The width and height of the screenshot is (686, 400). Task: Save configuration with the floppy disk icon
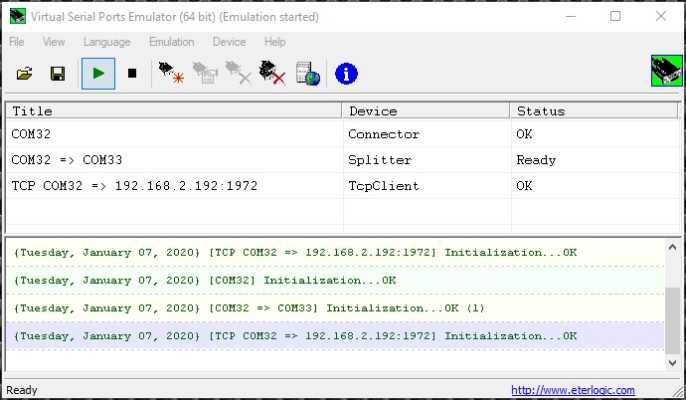[58, 74]
